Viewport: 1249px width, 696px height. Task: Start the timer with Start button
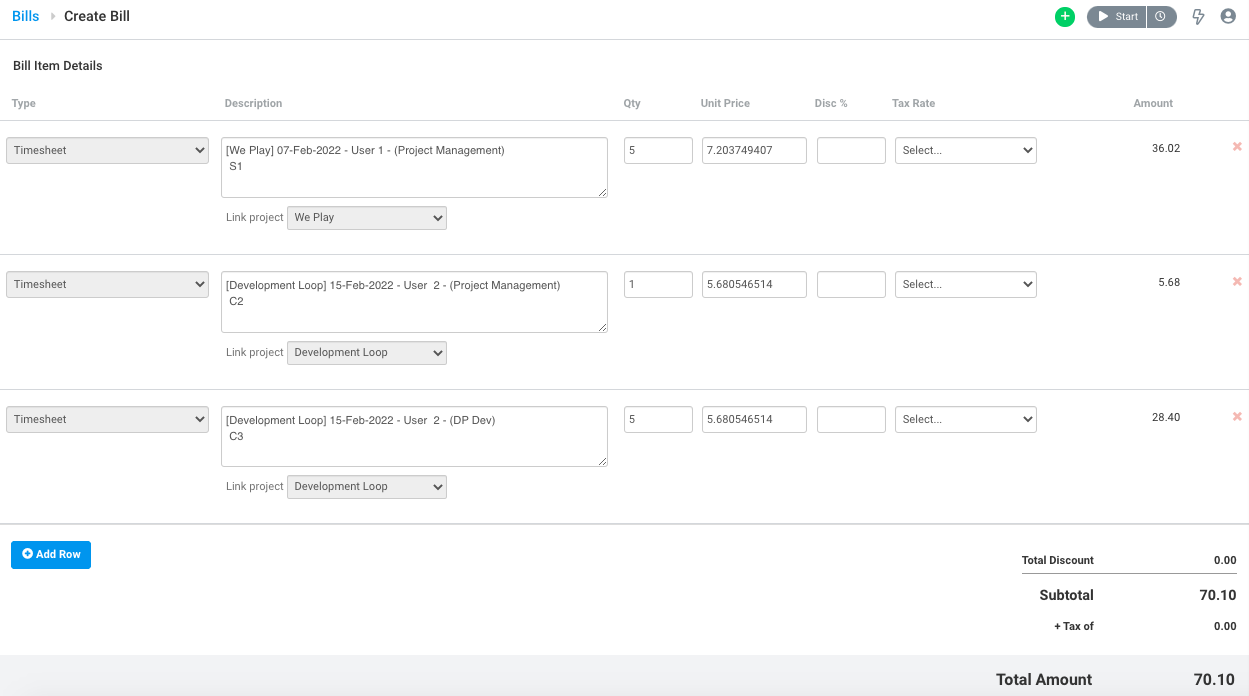[x=1116, y=17]
